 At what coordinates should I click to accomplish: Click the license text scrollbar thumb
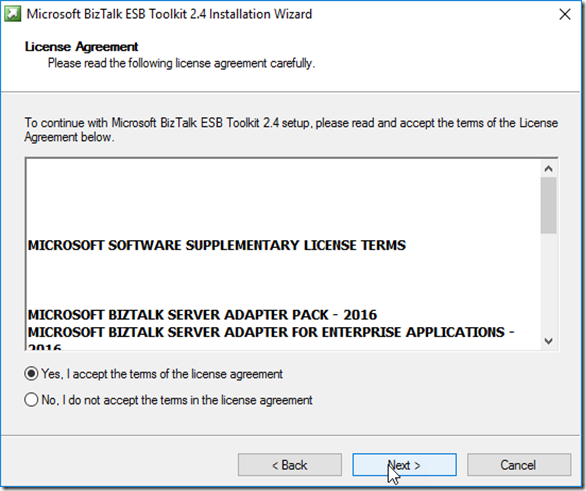coord(548,206)
